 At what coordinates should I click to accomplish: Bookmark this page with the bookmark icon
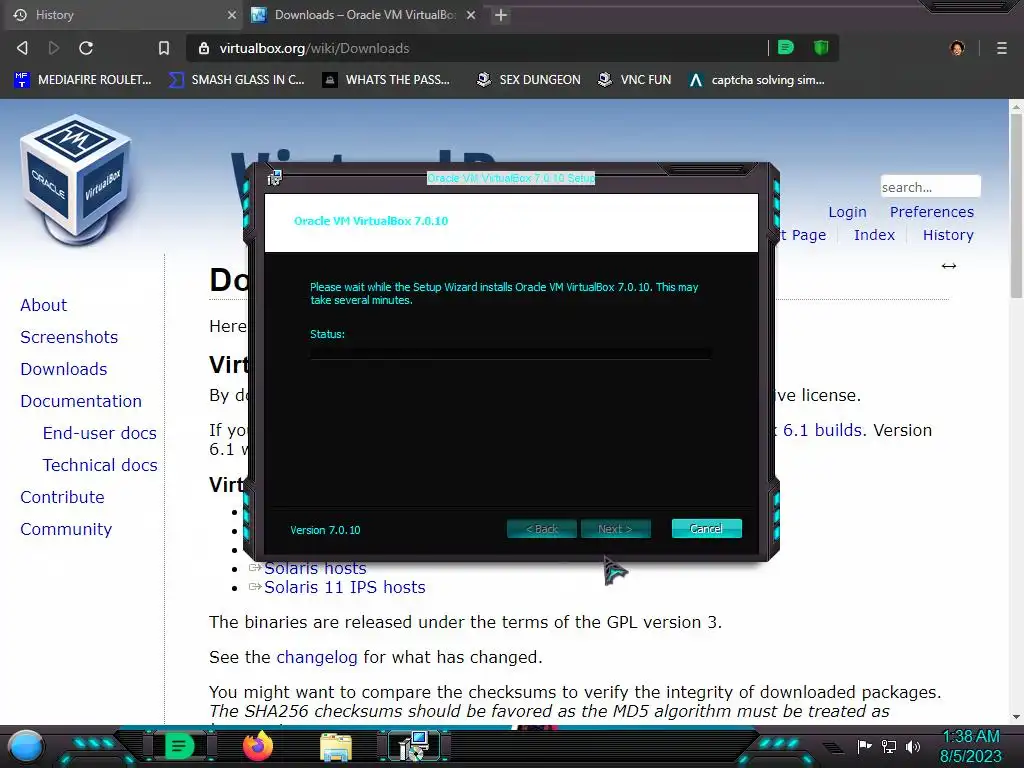tap(164, 48)
